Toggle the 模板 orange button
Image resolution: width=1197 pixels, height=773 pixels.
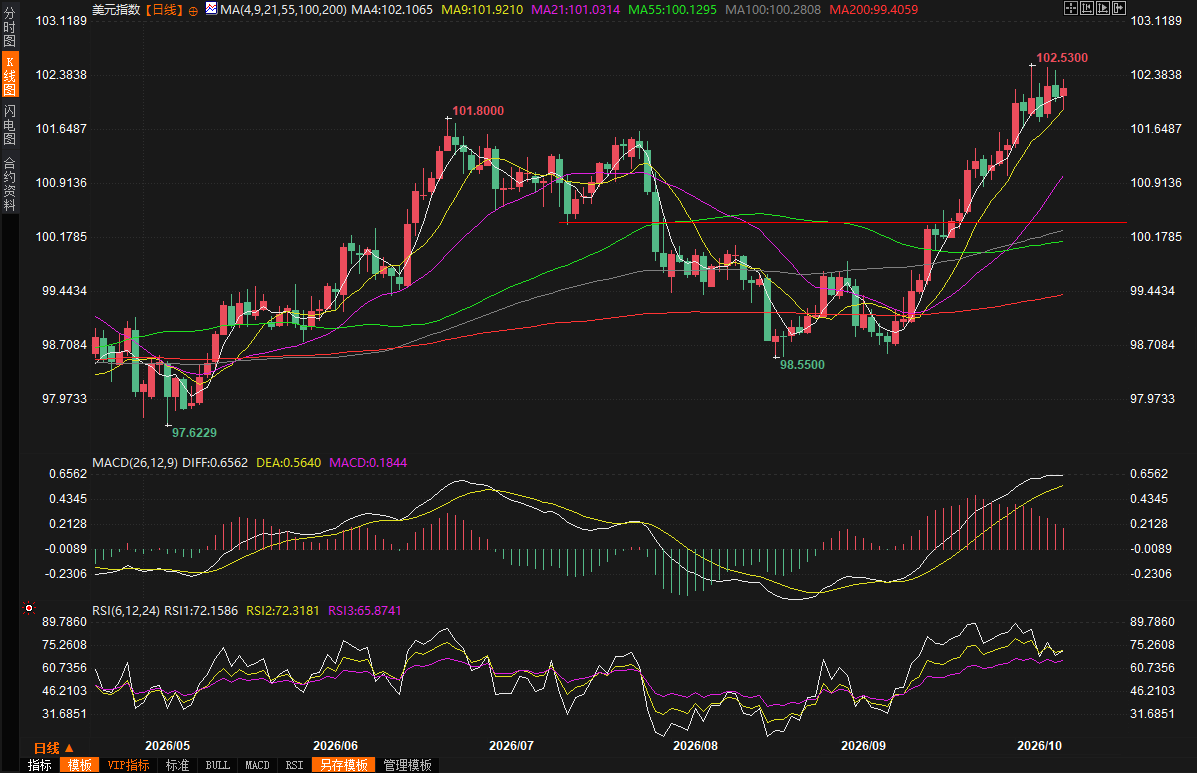(x=79, y=765)
